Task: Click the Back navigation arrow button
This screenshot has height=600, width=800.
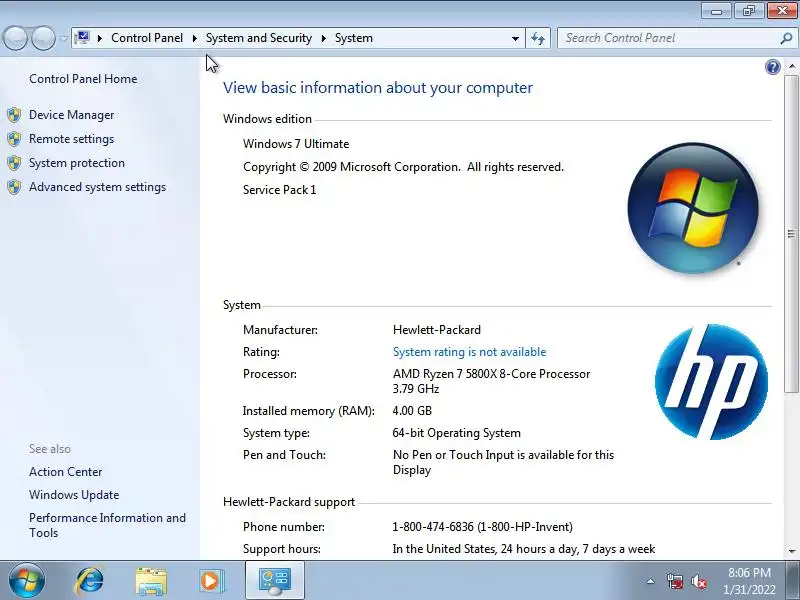Action: tap(15, 38)
